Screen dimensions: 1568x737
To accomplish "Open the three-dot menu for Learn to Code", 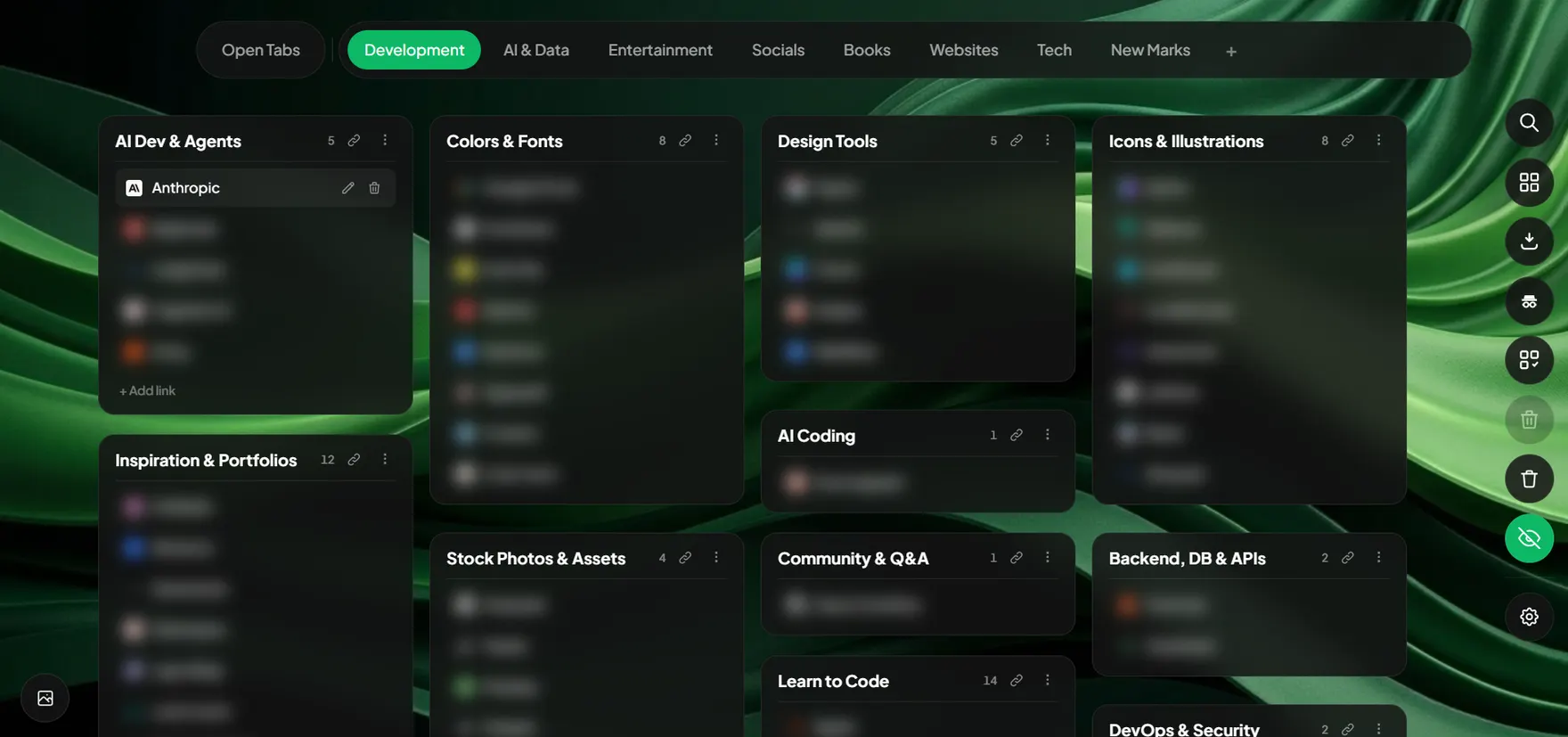I will (x=1048, y=681).
